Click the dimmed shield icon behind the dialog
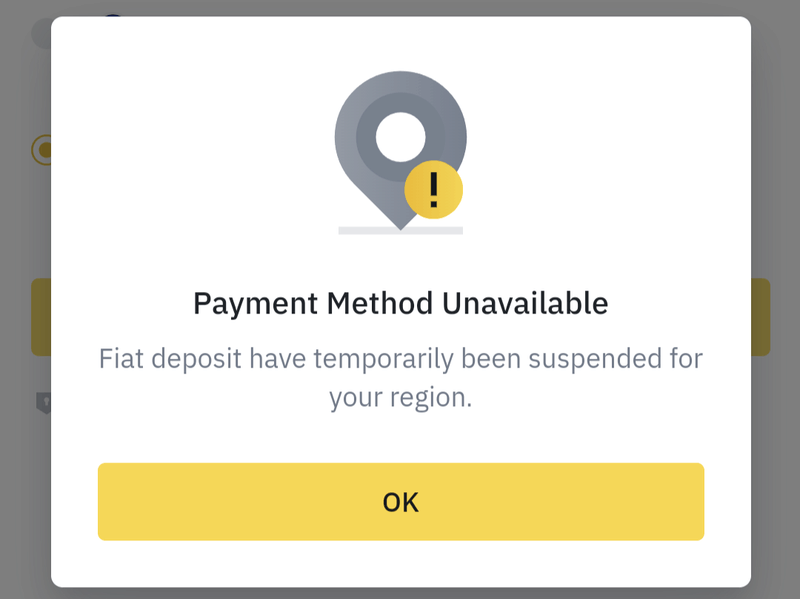This screenshot has width=800, height=599. click(44, 403)
